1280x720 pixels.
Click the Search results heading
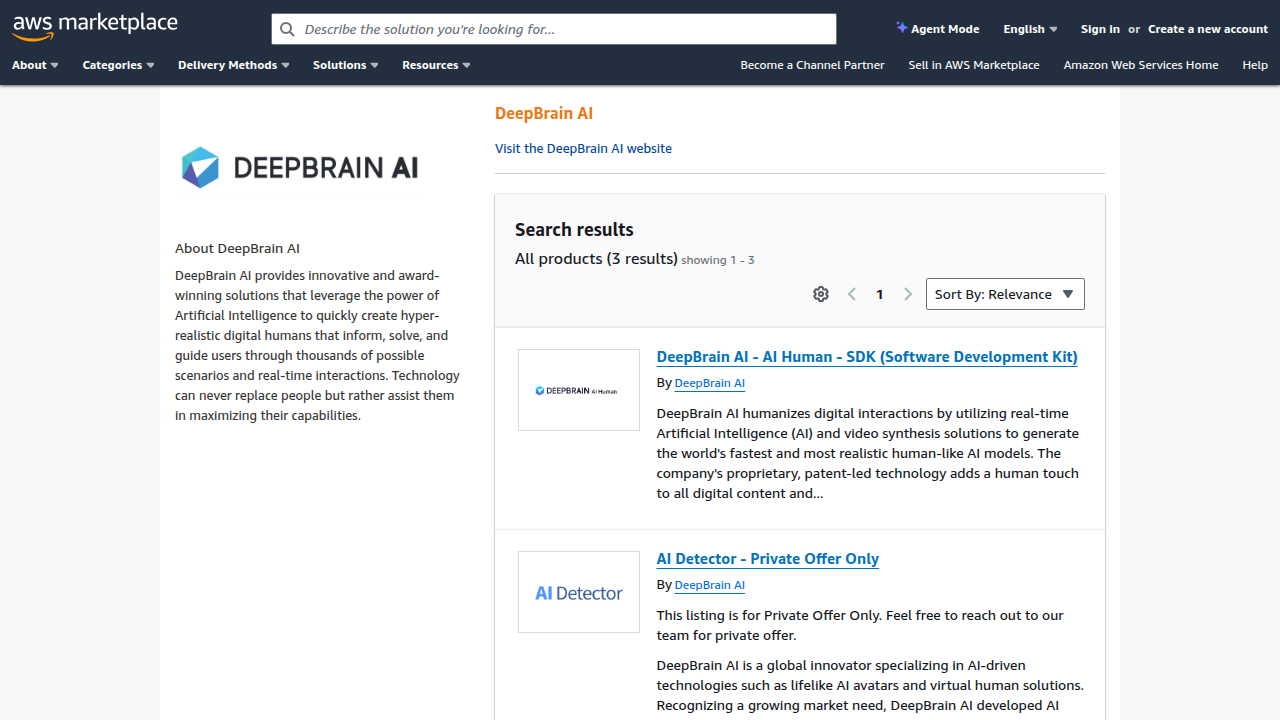(x=574, y=229)
